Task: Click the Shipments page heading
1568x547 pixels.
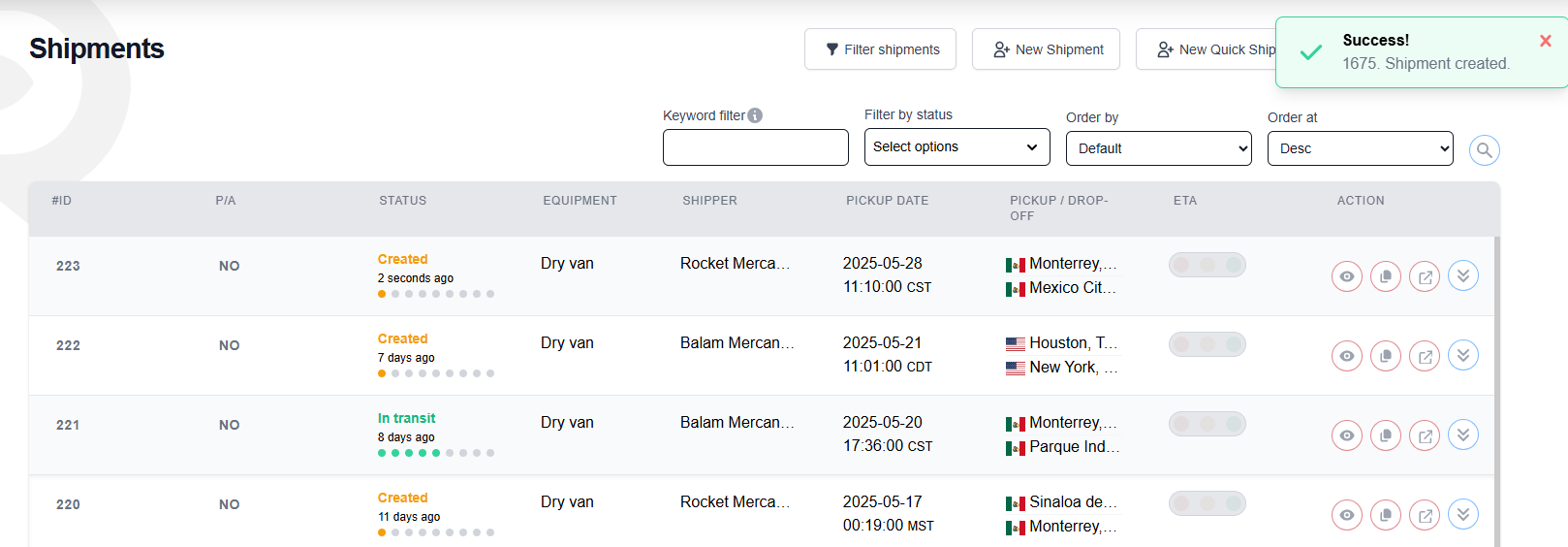Action: coord(97,48)
